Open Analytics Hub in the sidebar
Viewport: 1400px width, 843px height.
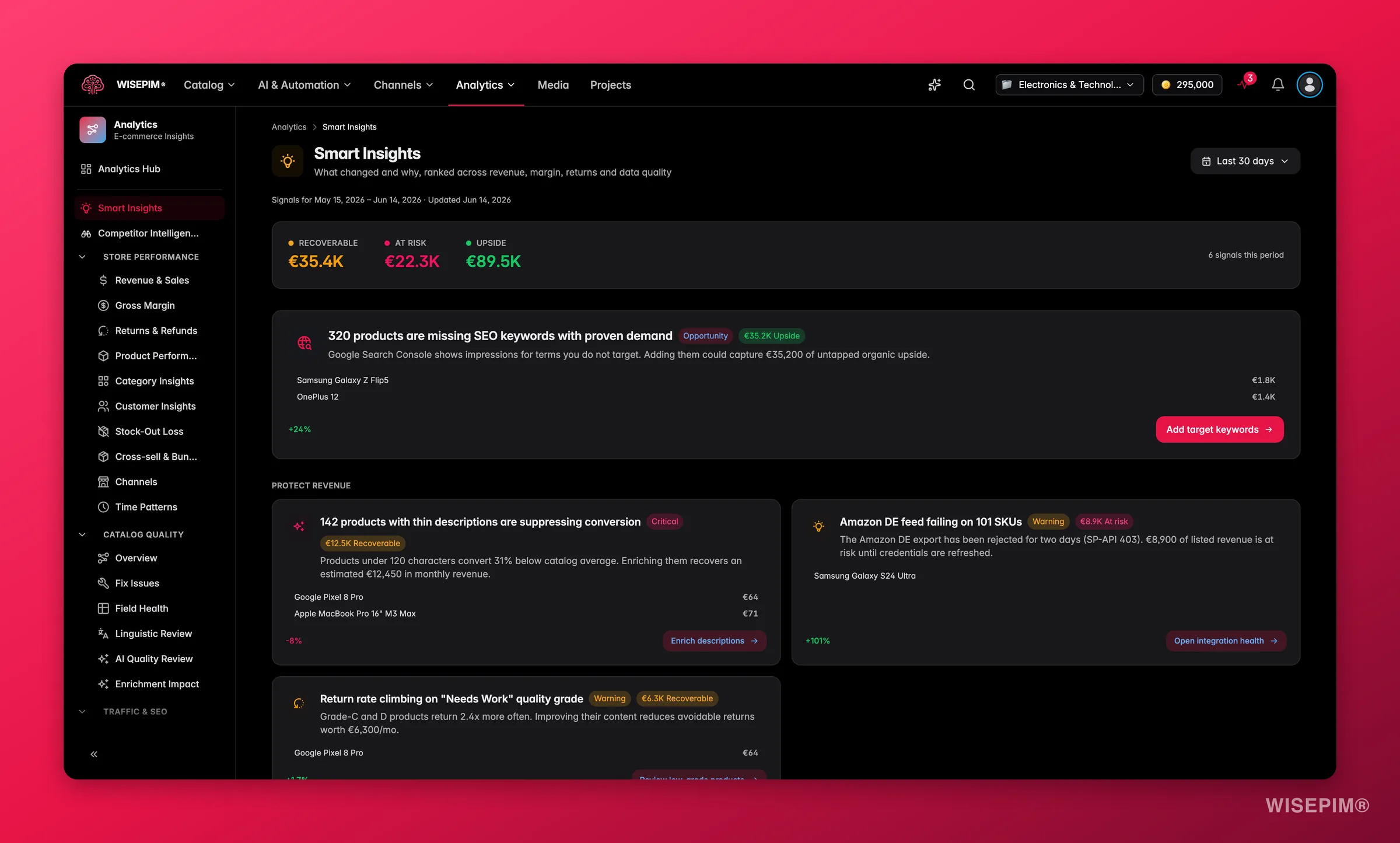[x=149, y=169]
